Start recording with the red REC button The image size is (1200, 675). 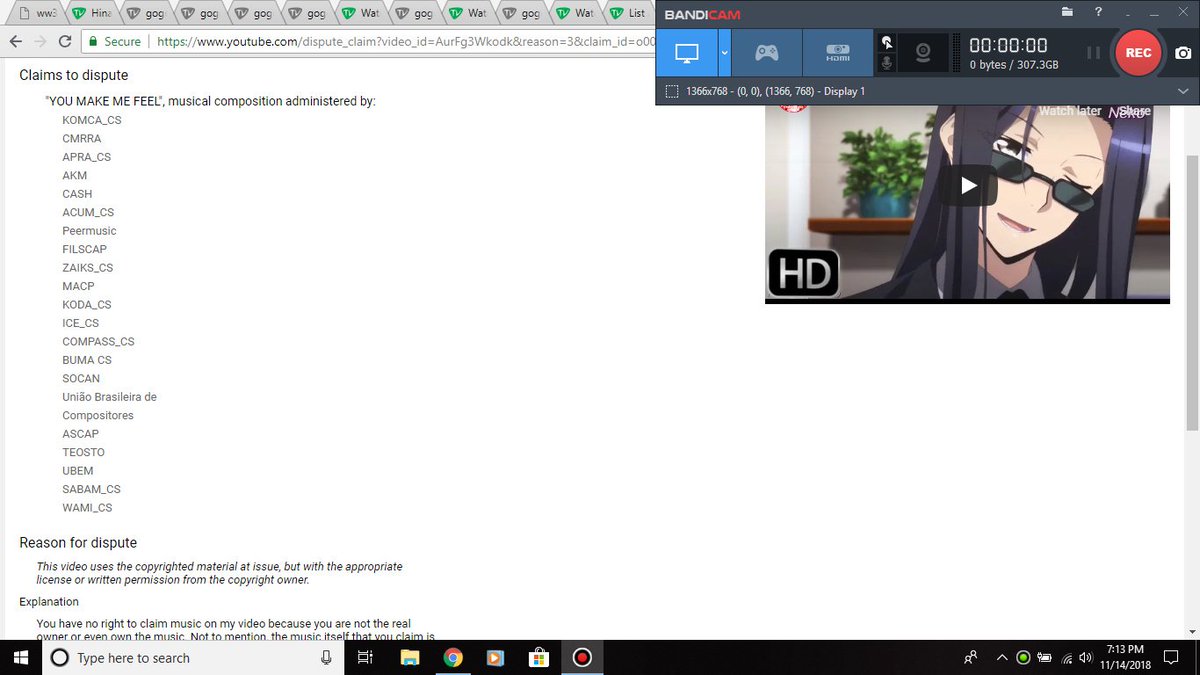tap(1138, 53)
